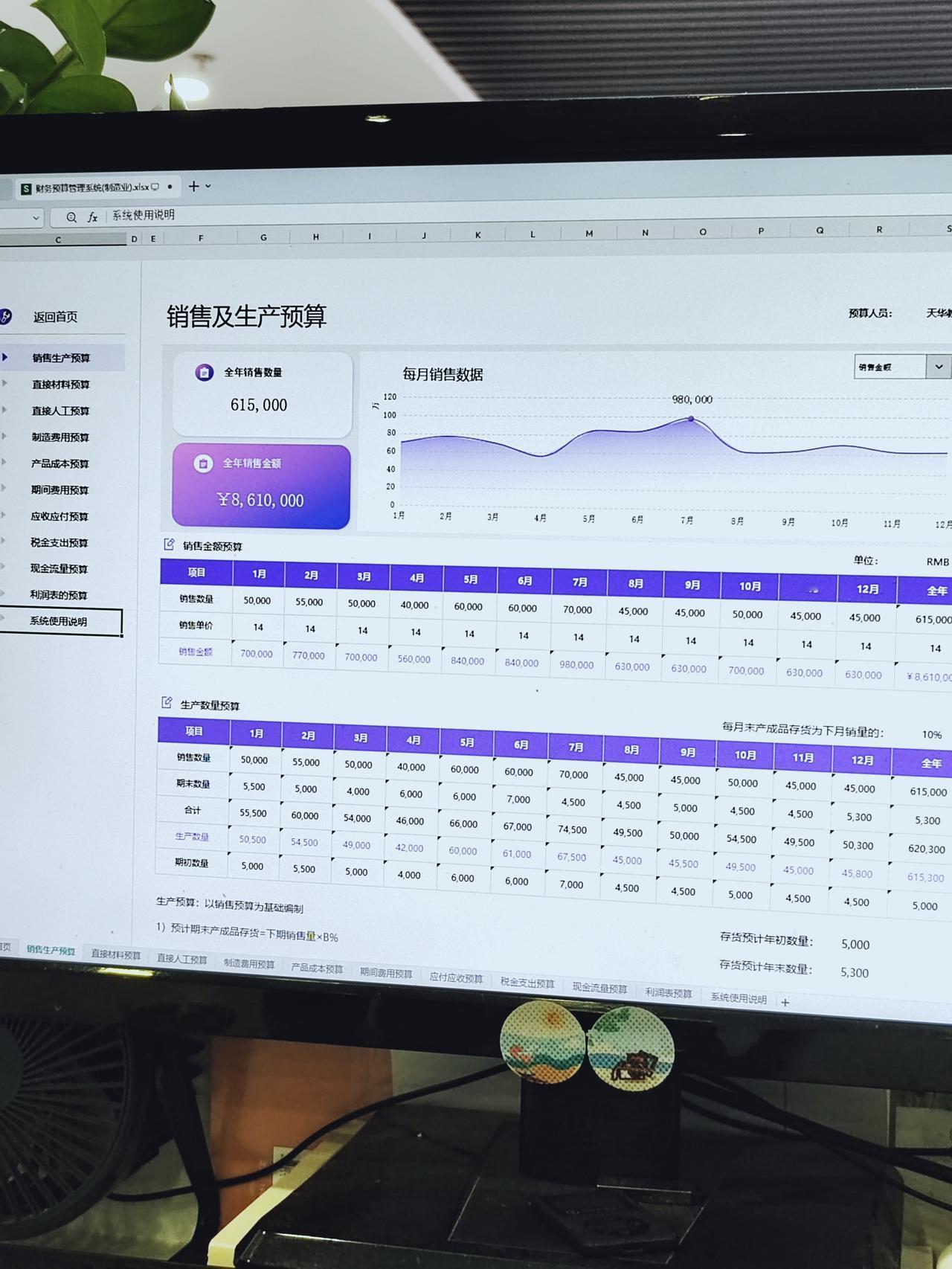This screenshot has height=1269, width=952.
Task: Click edit icon next to 生产数量预算
Action: (167, 703)
